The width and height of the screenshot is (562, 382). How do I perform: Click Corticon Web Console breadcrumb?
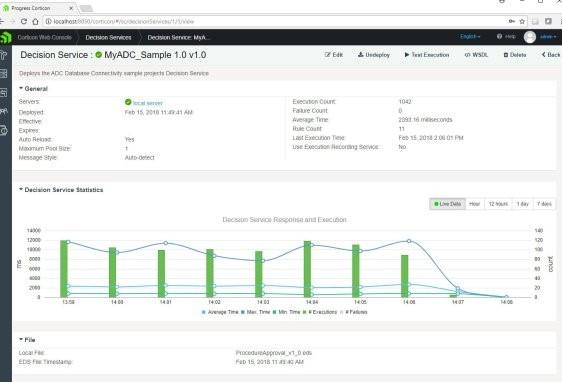pyautogui.click(x=44, y=37)
